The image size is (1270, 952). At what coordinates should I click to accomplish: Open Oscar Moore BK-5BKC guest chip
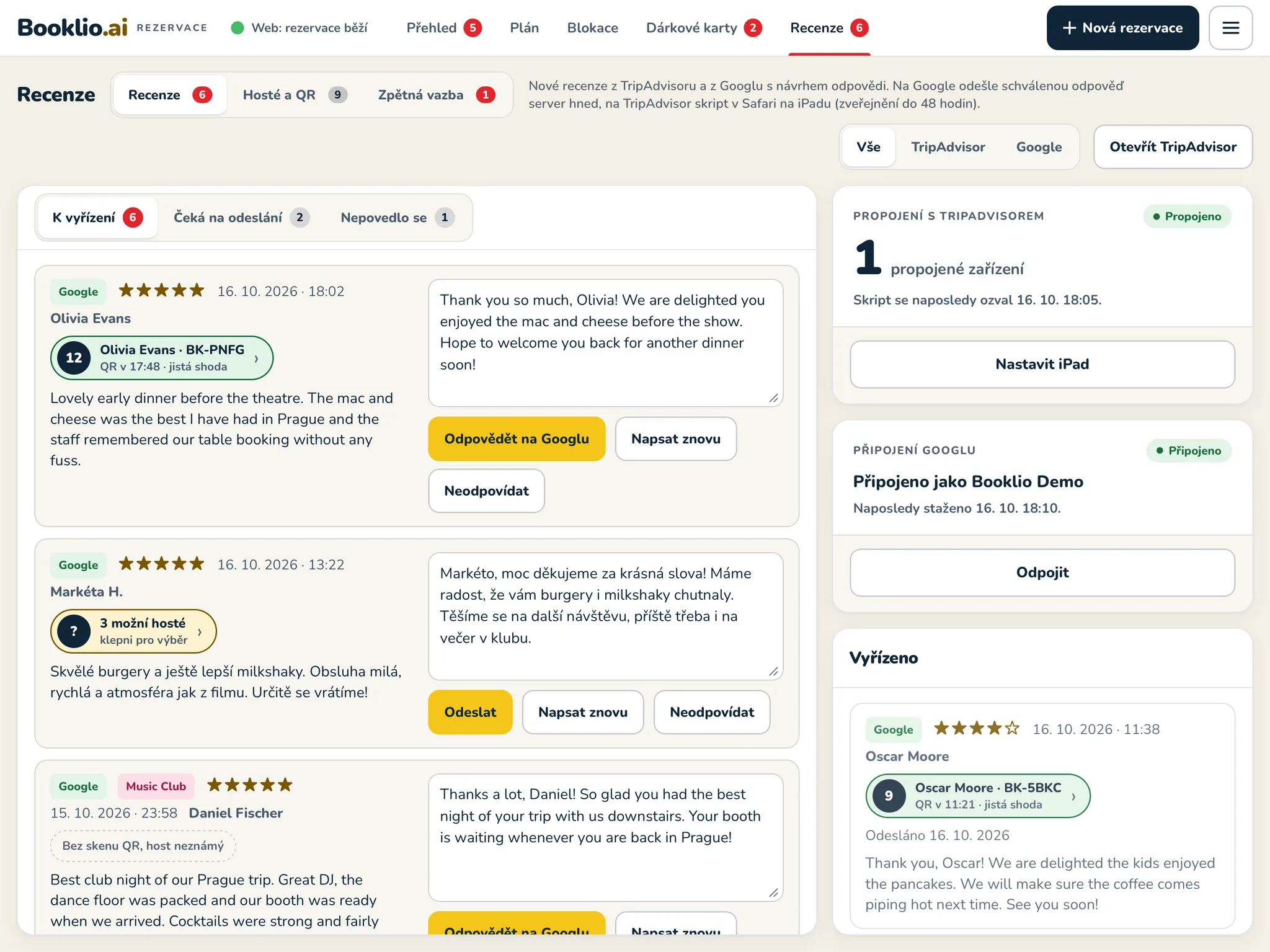point(977,796)
